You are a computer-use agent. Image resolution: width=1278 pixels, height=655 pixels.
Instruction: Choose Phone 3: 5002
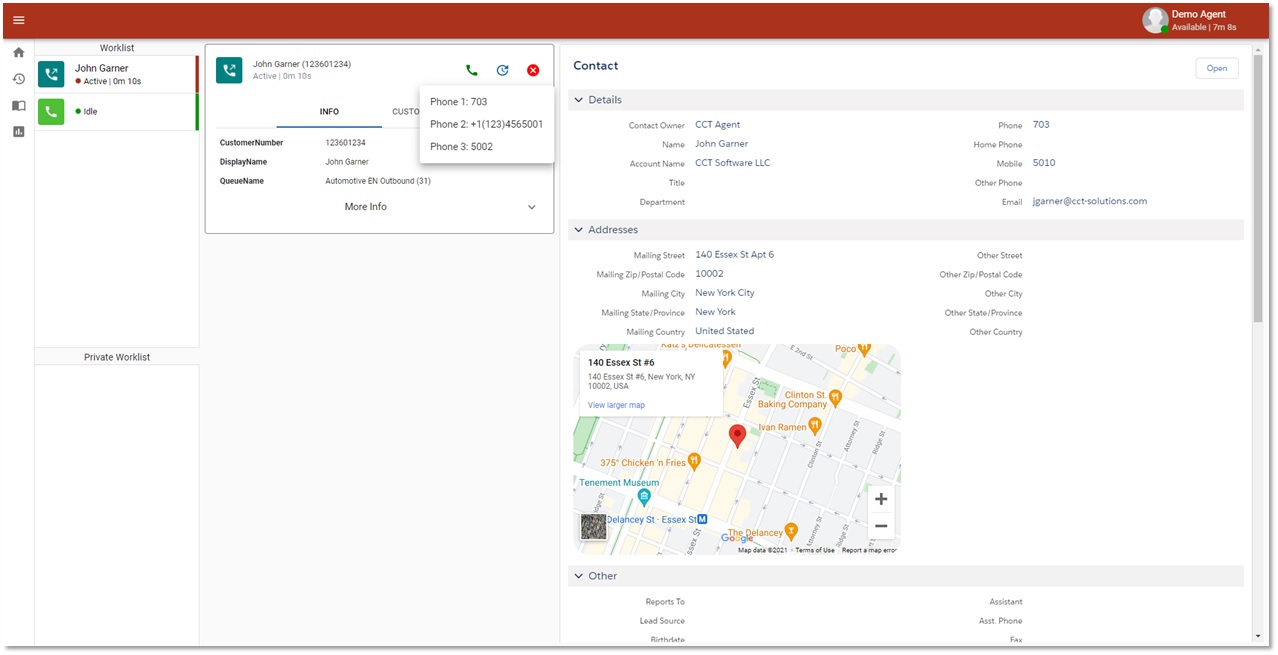[487, 147]
